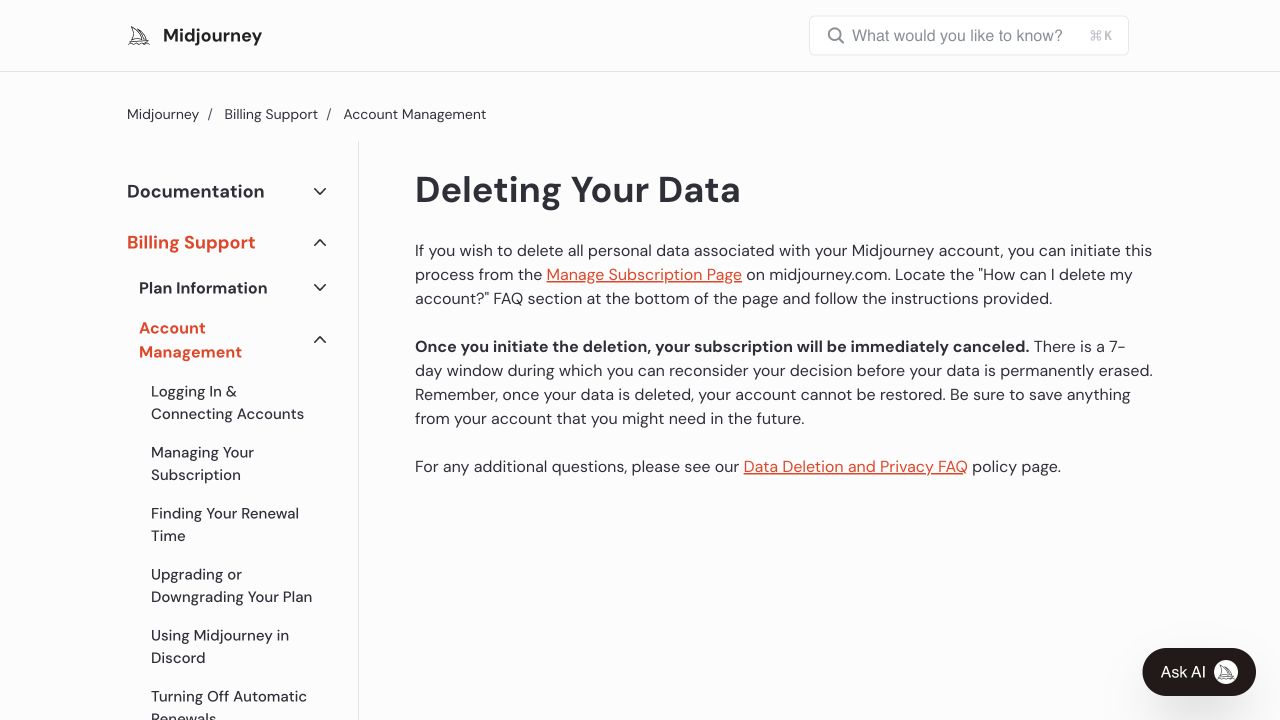Viewport: 1280px width, 720px height.
Task: Open Upgrading or Downgrading Your Plan
Action: [231, 586]
